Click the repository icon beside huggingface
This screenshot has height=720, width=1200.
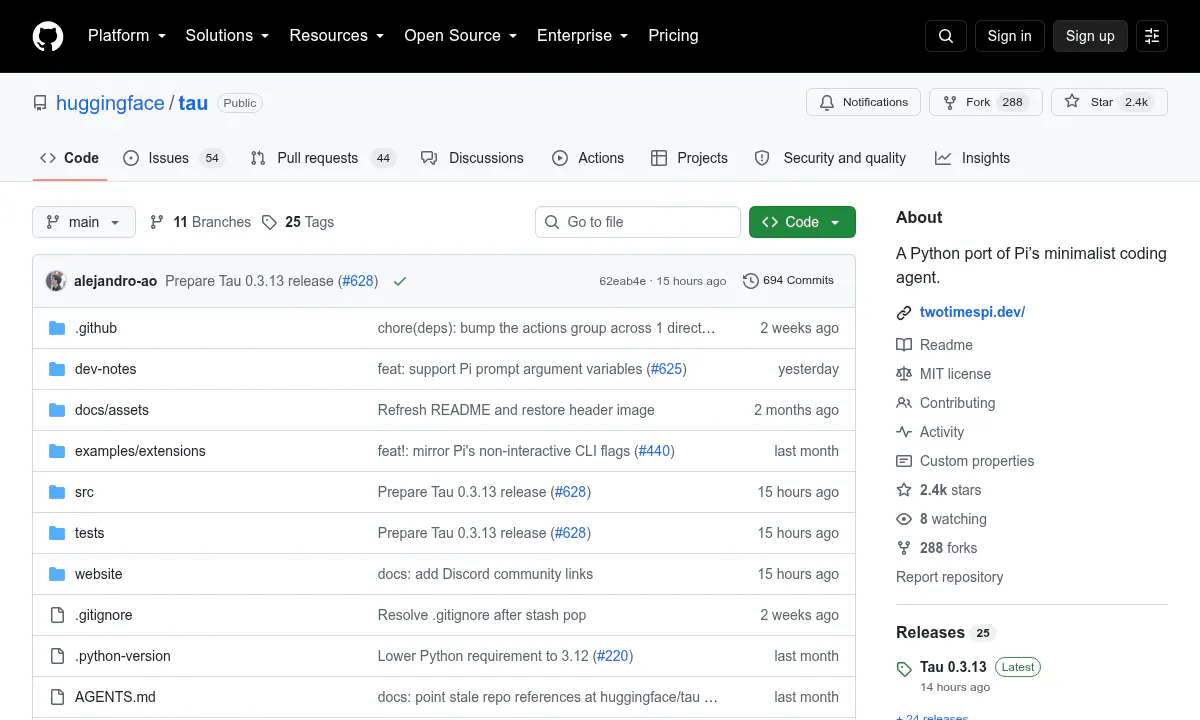point(40,103)
